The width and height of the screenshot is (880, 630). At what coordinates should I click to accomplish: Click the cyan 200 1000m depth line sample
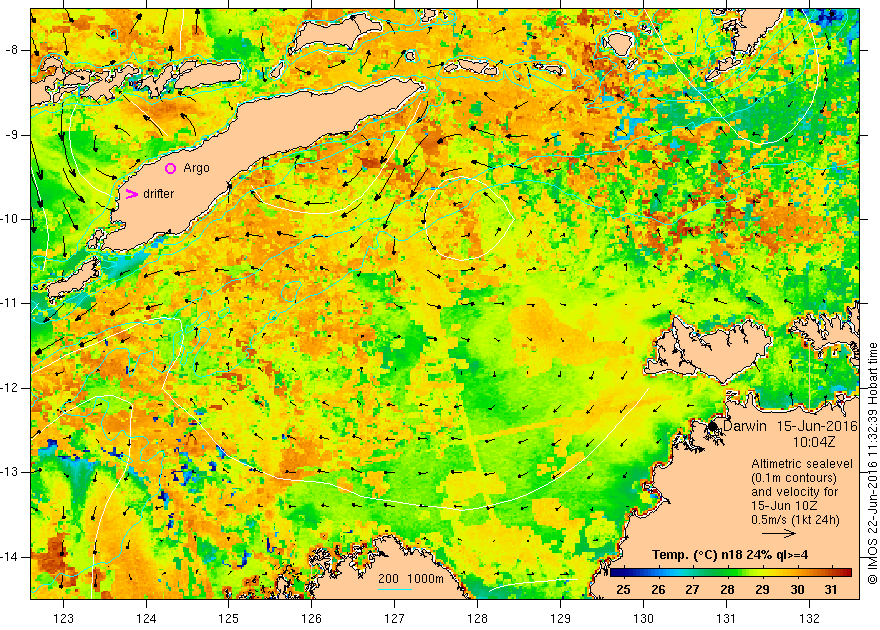click(395, 589)
